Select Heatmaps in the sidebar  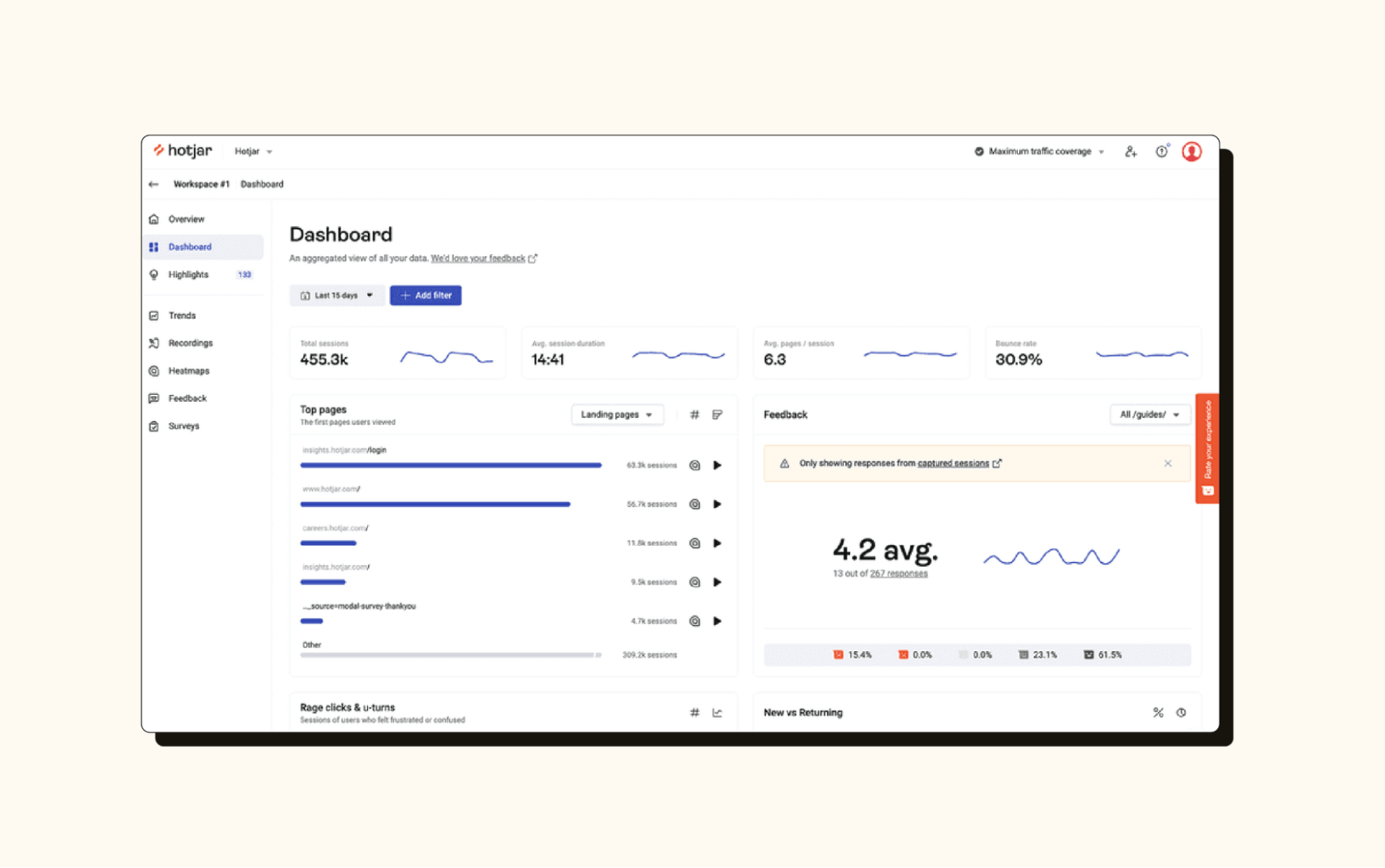[188, 370]
